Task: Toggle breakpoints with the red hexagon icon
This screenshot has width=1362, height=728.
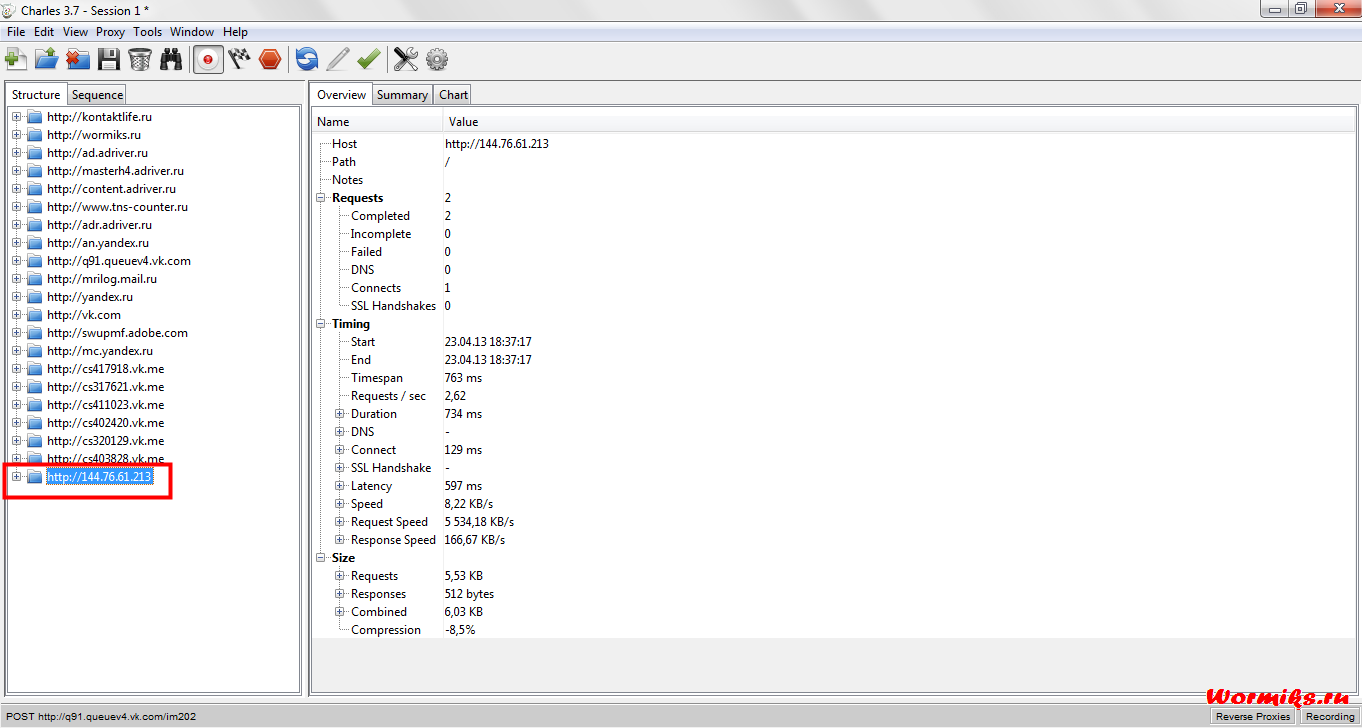Action: (x=270, y=59)
